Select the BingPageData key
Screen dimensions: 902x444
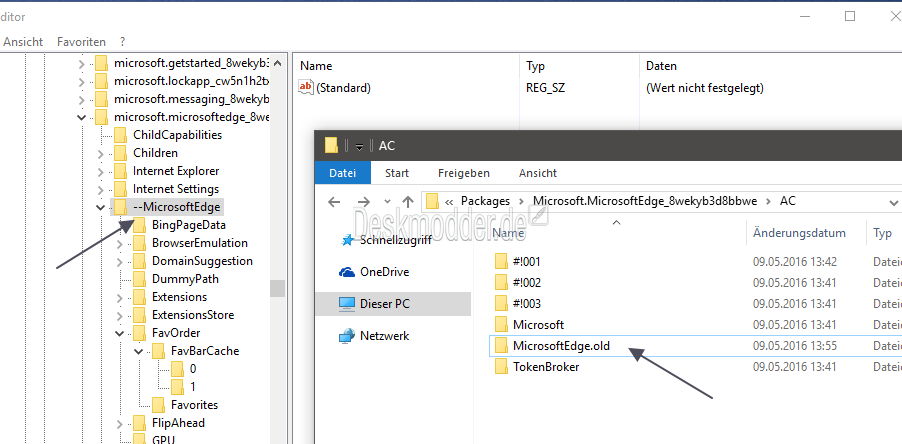(188, 225)
